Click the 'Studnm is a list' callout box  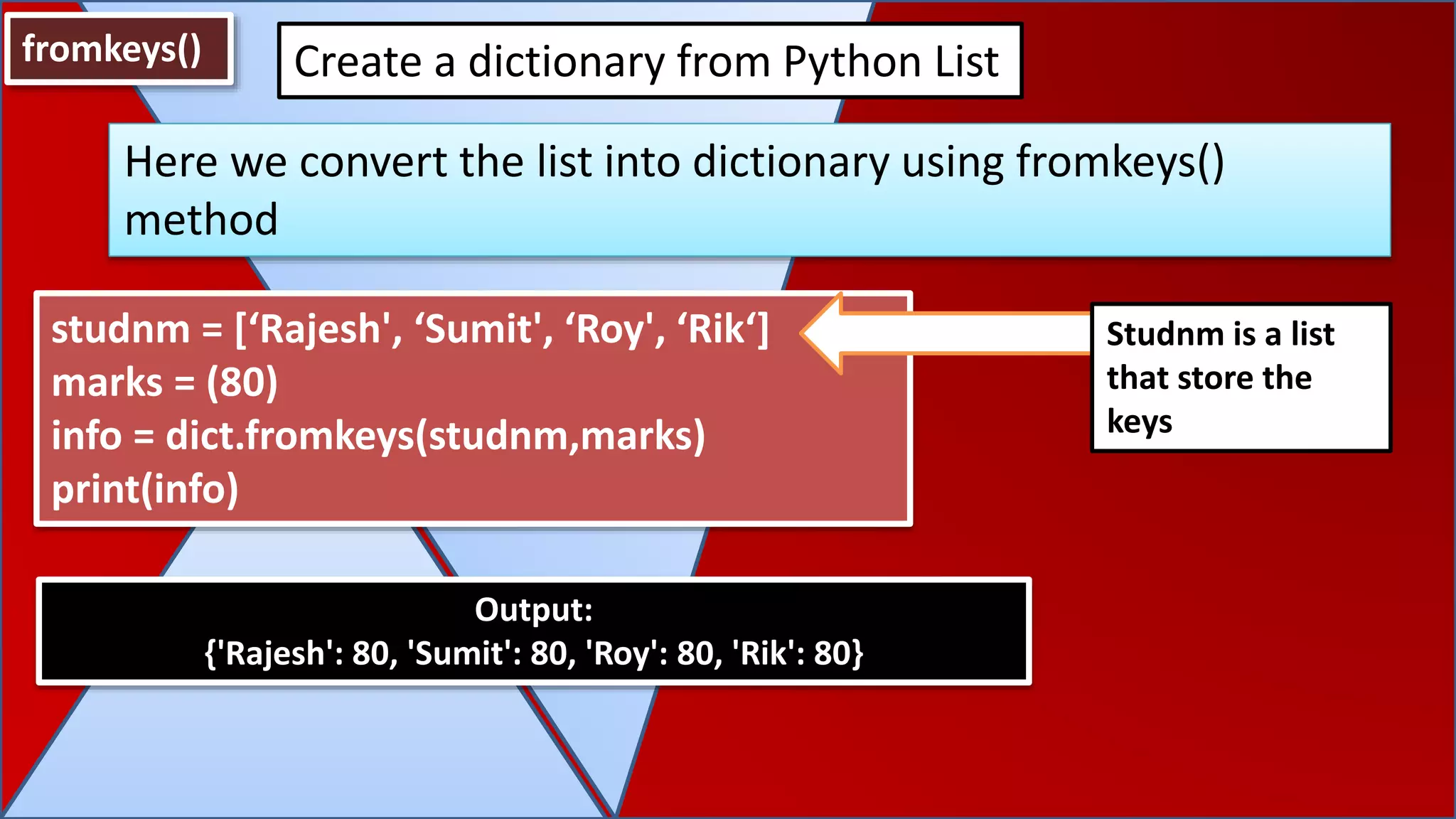[1240, 377]
